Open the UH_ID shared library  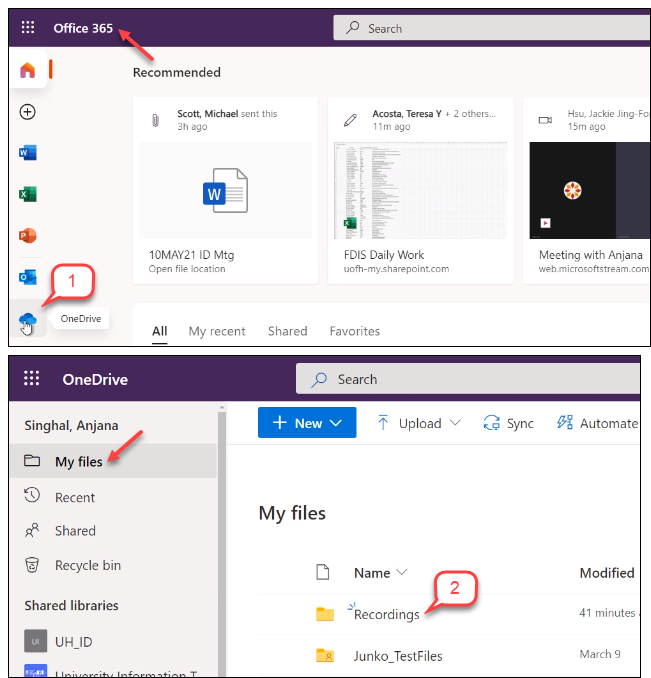[73, 642]
